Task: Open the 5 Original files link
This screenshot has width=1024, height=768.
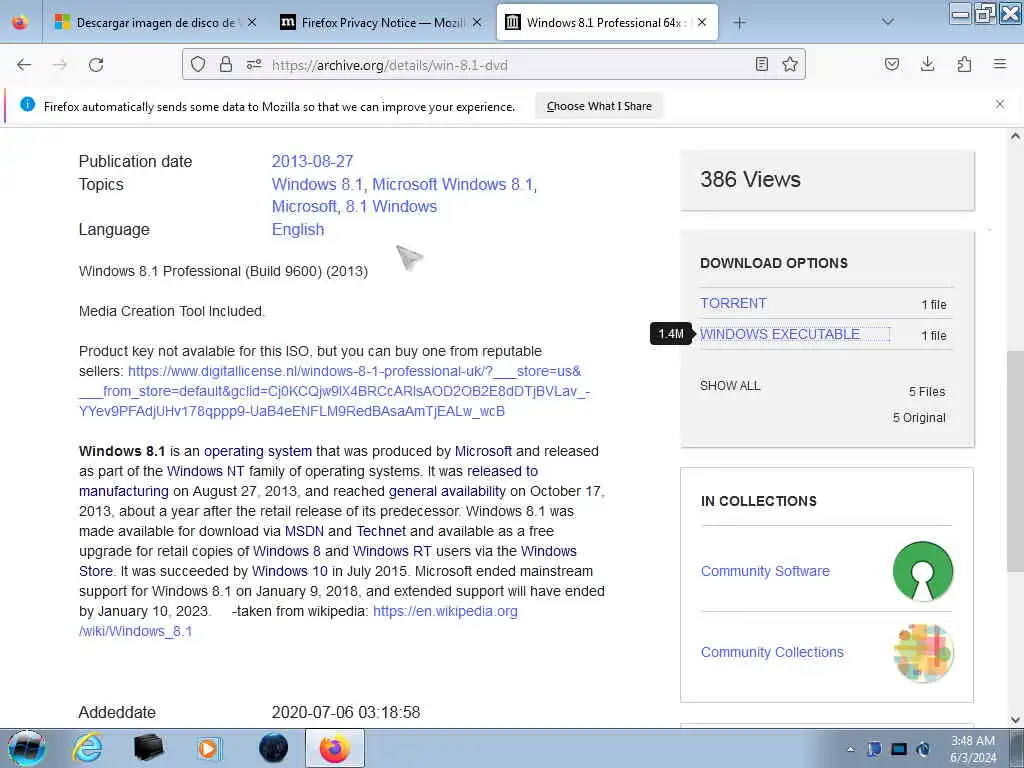Action: coord(919,417)
